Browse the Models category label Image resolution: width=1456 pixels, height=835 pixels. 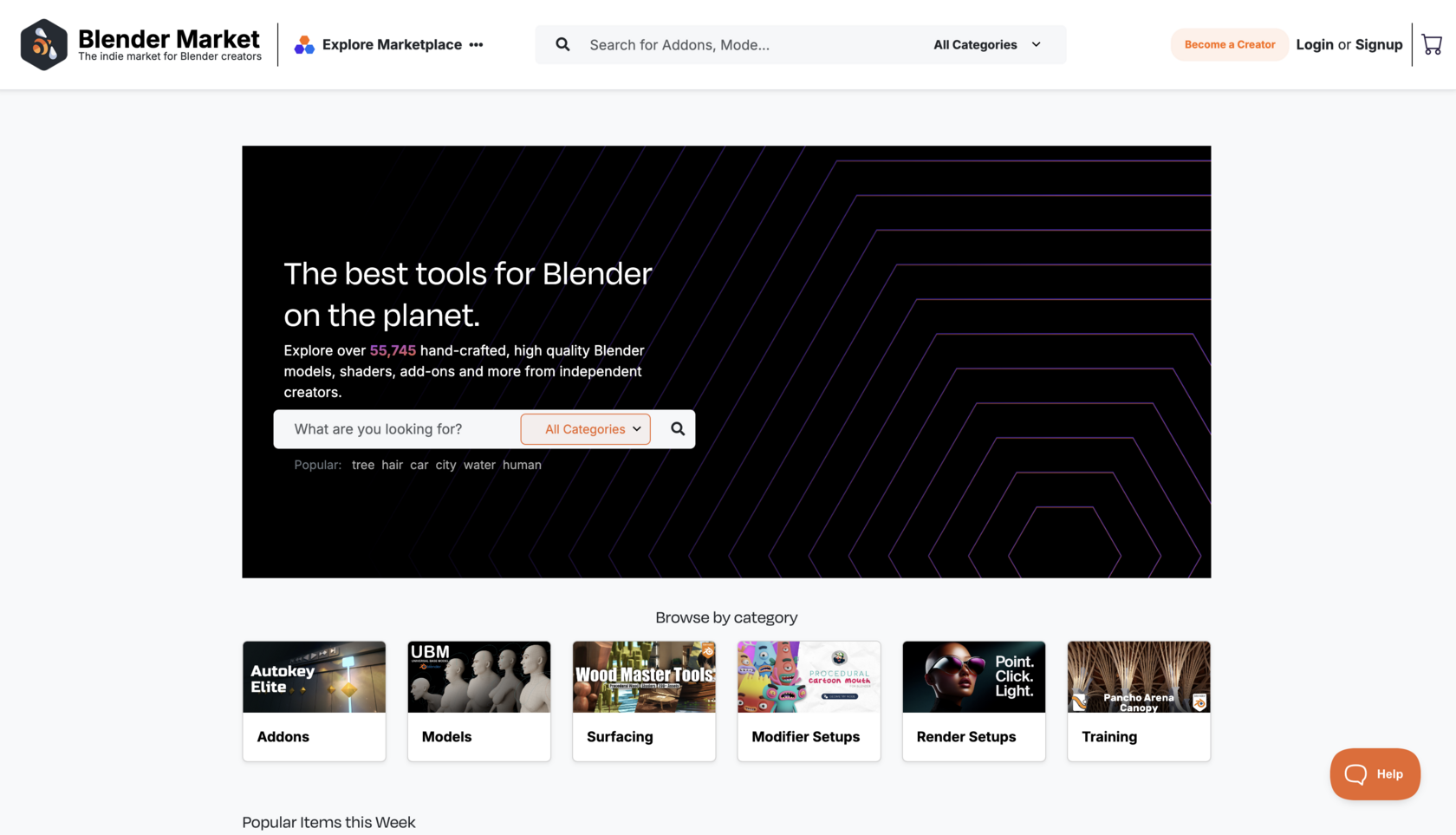click(446, 737)
